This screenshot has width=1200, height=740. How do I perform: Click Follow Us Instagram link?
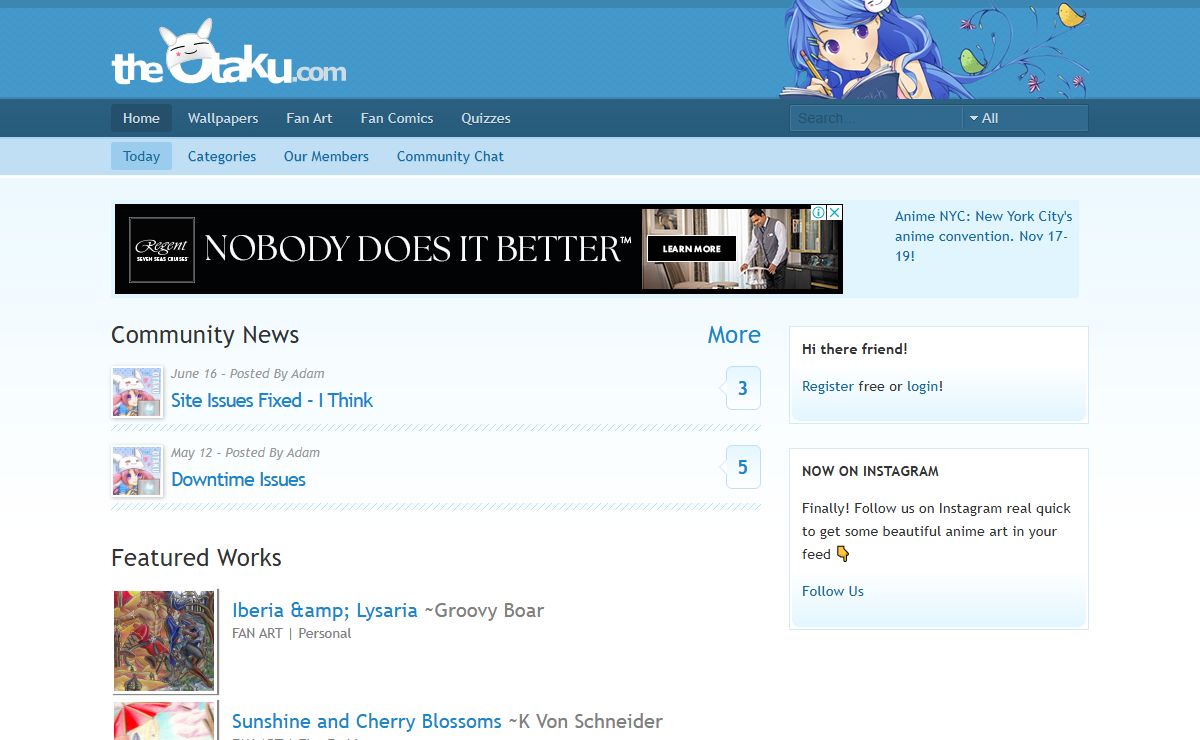click(x=833, y=591)
